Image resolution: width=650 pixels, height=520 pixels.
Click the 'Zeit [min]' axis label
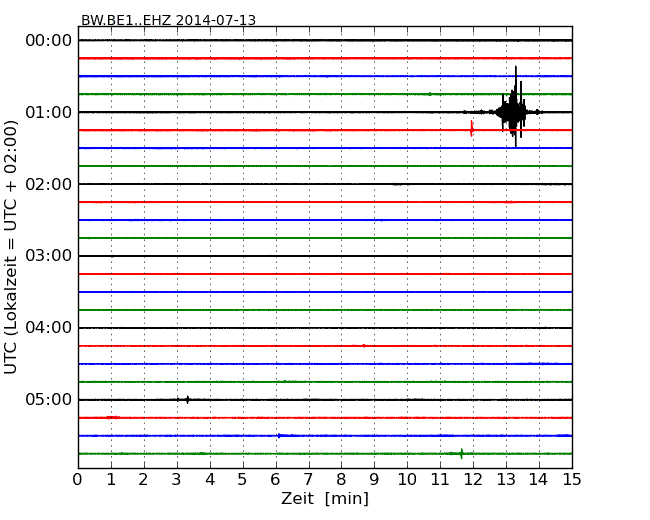(325, 498)
